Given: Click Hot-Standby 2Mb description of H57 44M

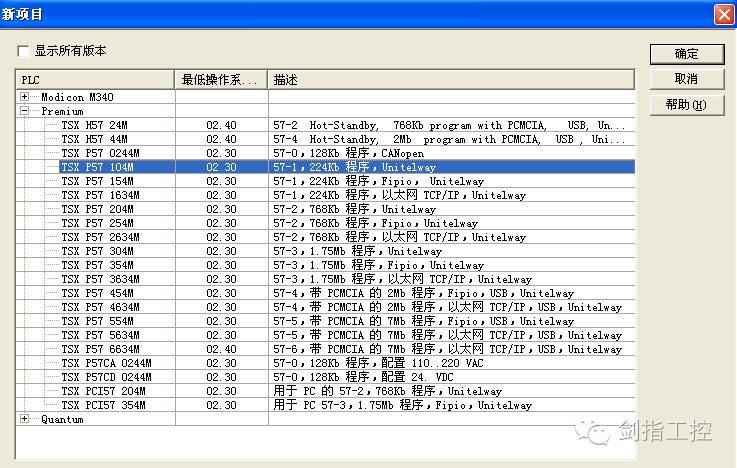Looking at the screenshot, I should [x=449, y=140].
